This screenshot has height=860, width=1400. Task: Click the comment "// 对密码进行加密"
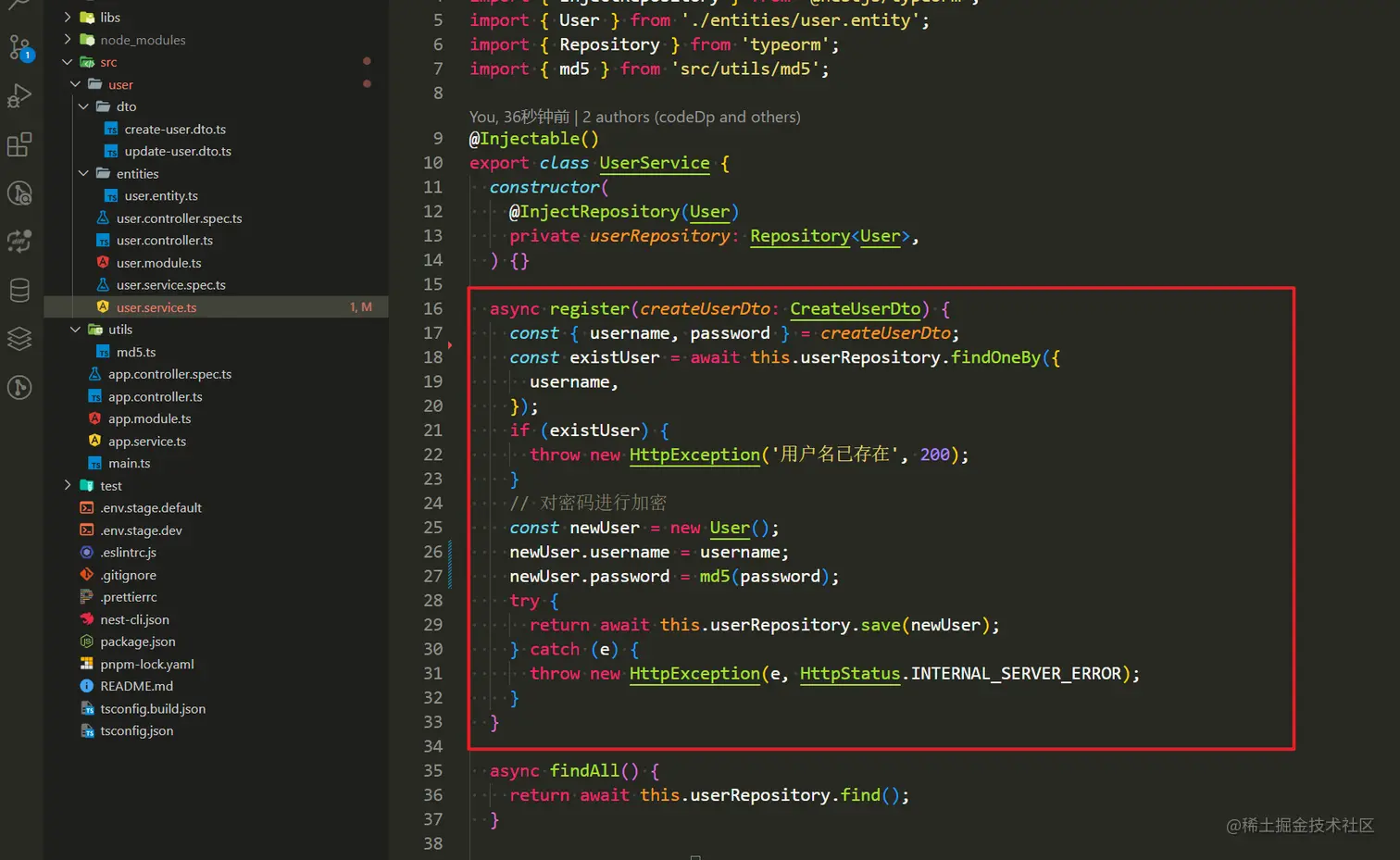pyautogui.click(x=588, y=503)
